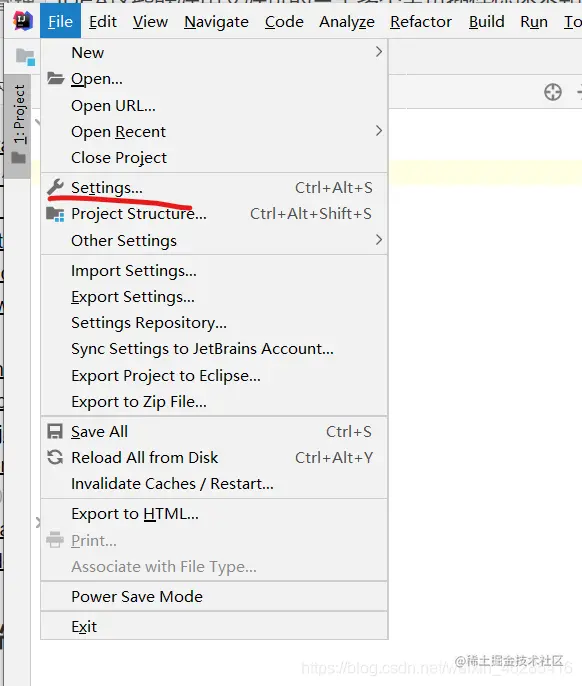Toggle Power Save Mode
Image resolution: width=582 pixels, height=686 pixels.
214,597
